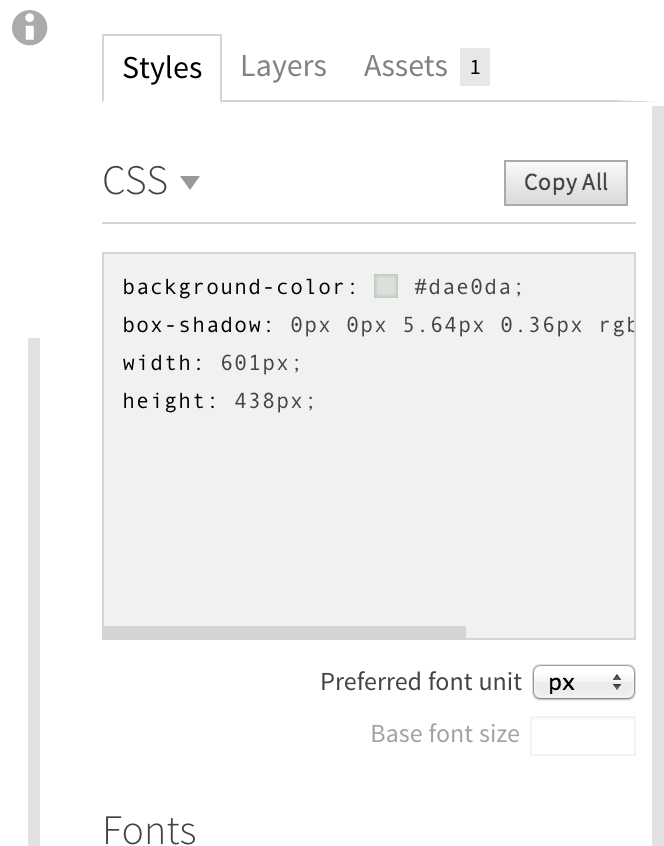Click the Fonts section heading
Screen dimensions: 664x846
[149, 830]
